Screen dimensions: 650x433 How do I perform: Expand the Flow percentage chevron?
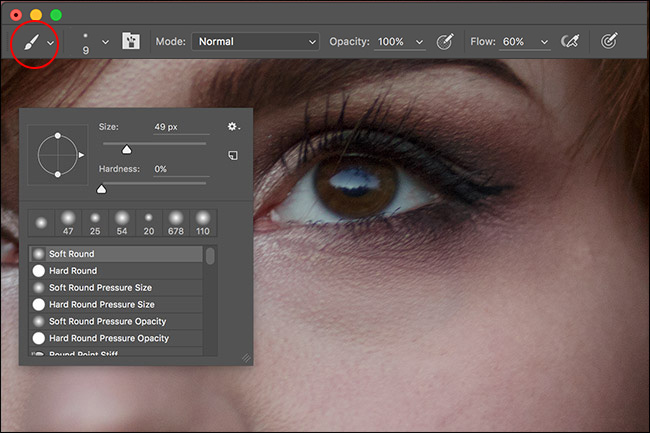[544, 42]
